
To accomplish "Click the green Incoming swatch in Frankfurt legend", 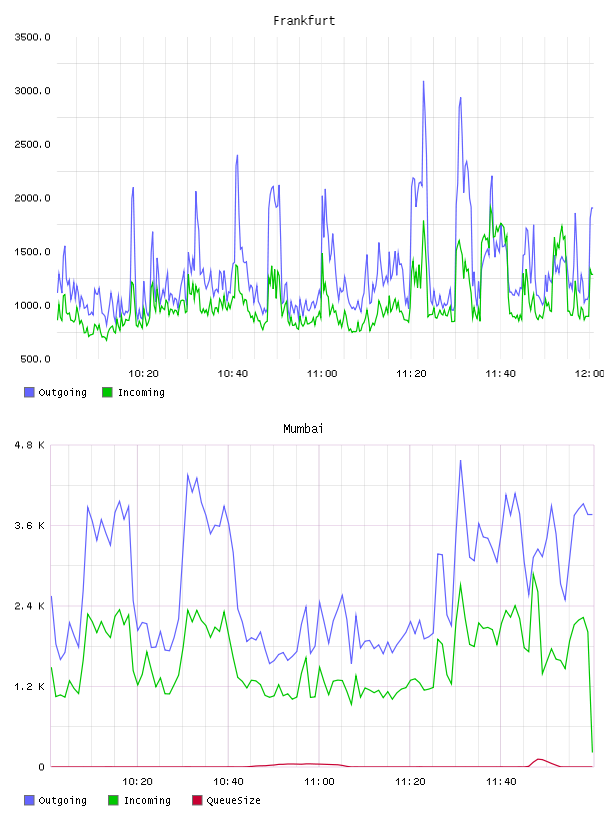I will click(107, 392).
